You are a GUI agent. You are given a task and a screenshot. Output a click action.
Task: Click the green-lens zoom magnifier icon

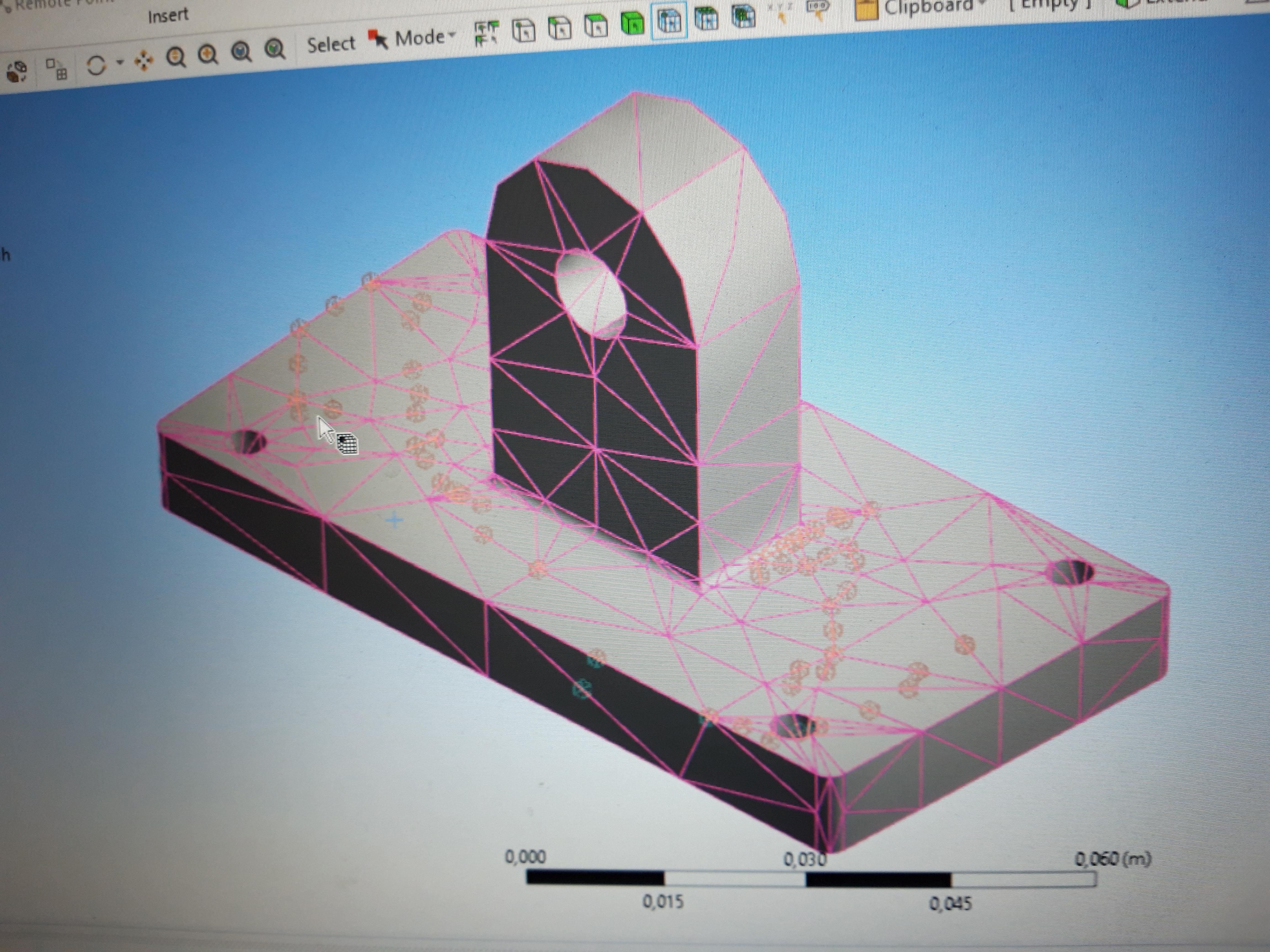click(276, 49)
